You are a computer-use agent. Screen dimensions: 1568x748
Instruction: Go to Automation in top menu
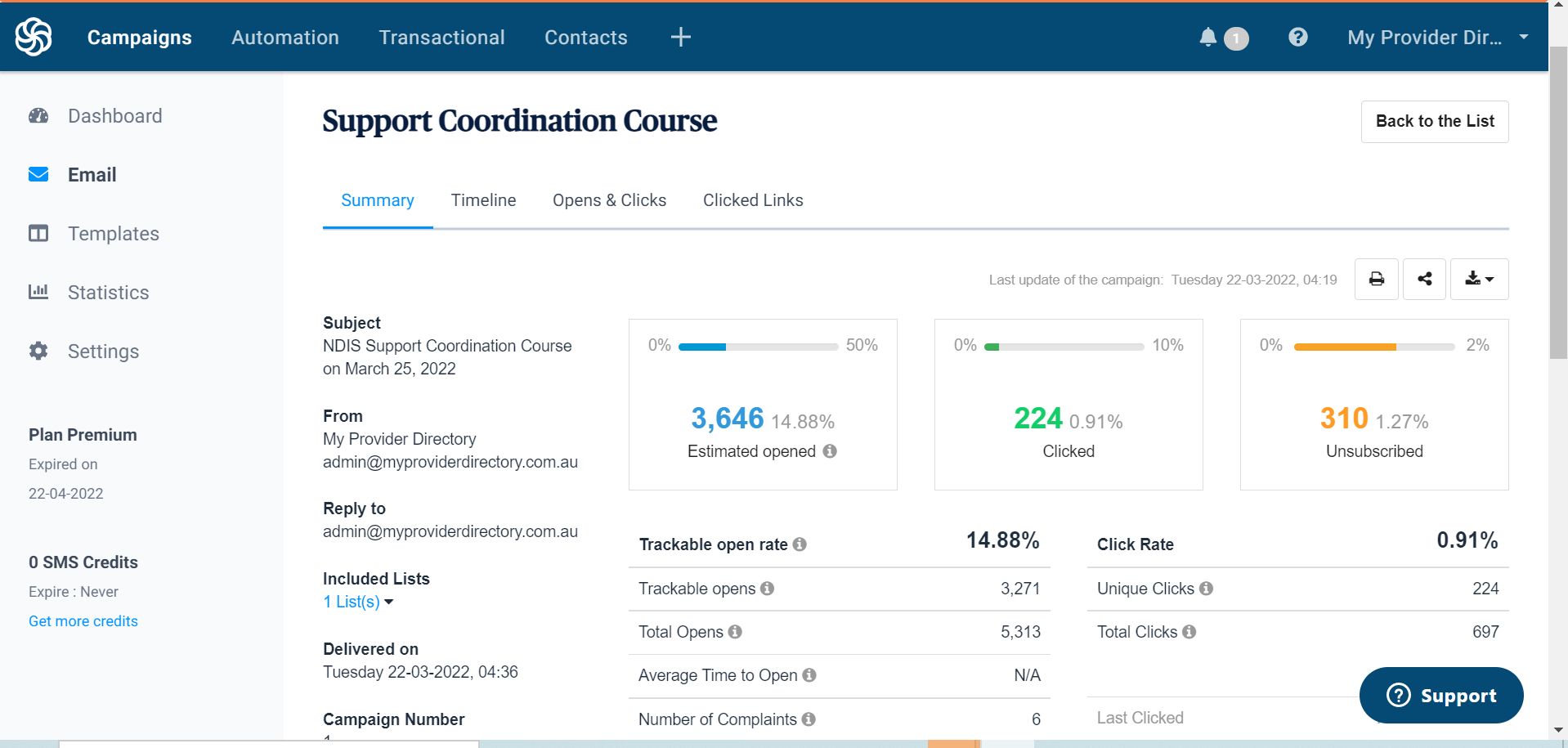[284, 38]
